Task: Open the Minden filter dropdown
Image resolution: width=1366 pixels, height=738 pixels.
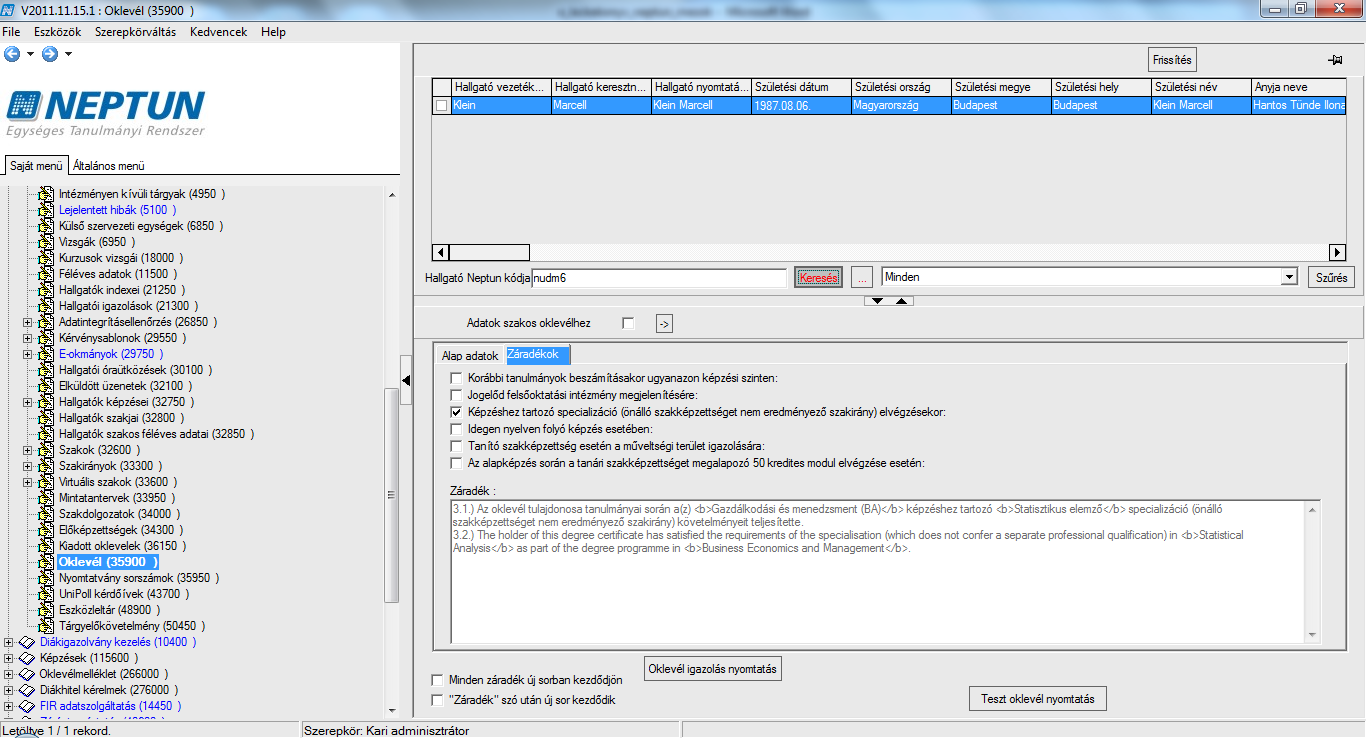Action: click(x=1289, y=277)
